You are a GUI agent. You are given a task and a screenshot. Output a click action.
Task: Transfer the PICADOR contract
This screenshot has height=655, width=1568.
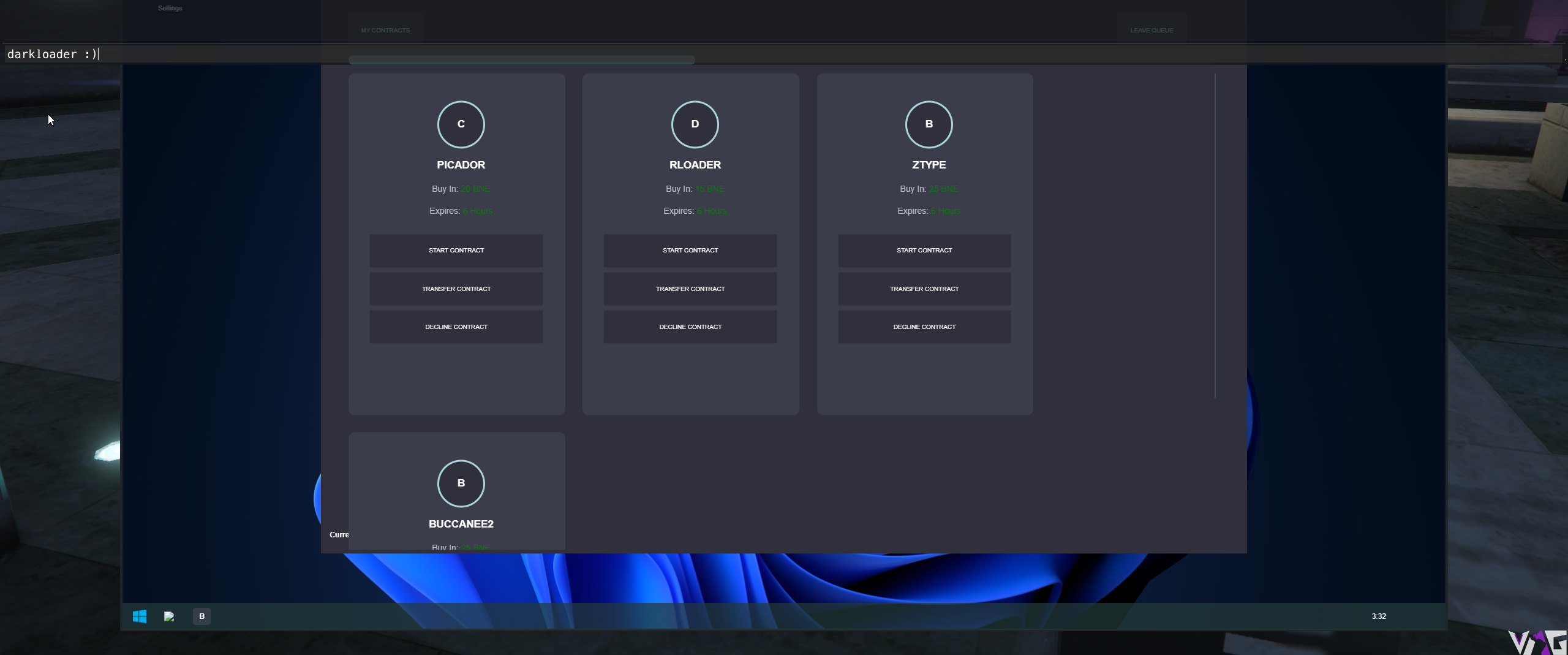[456, 289]
